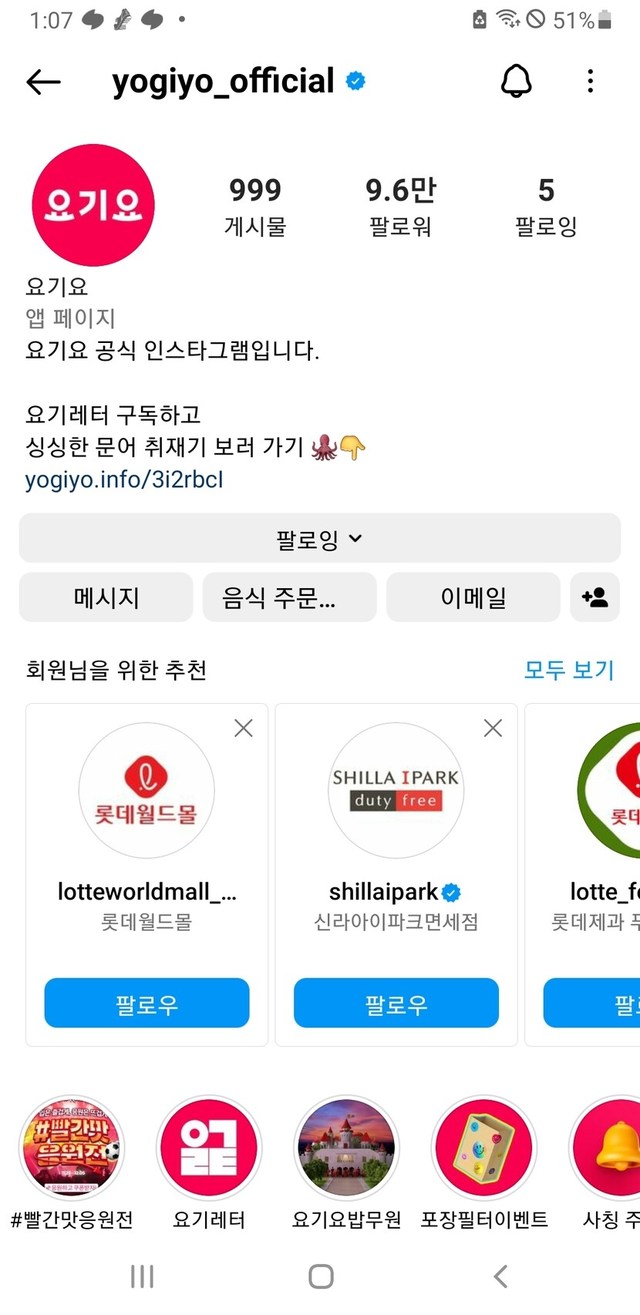
Task: View the 요기요 profile picture
Action: coord(93,205)
